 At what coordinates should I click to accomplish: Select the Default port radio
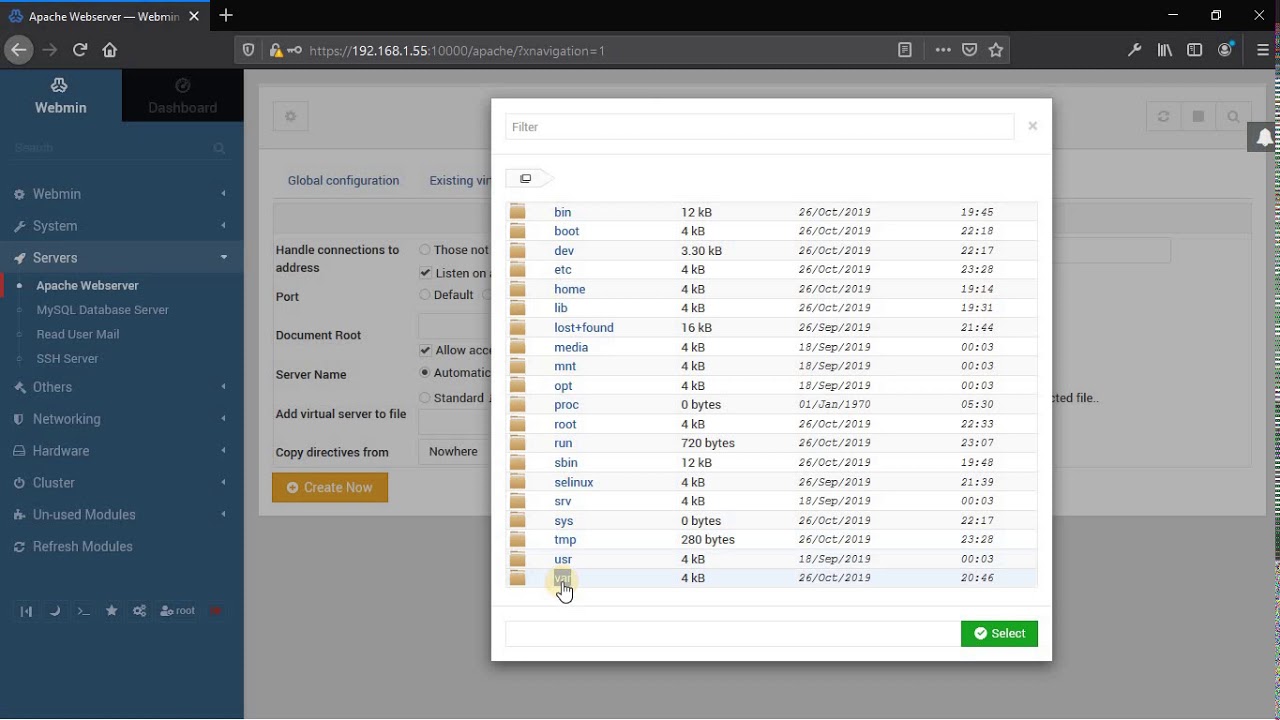[425, 295]
